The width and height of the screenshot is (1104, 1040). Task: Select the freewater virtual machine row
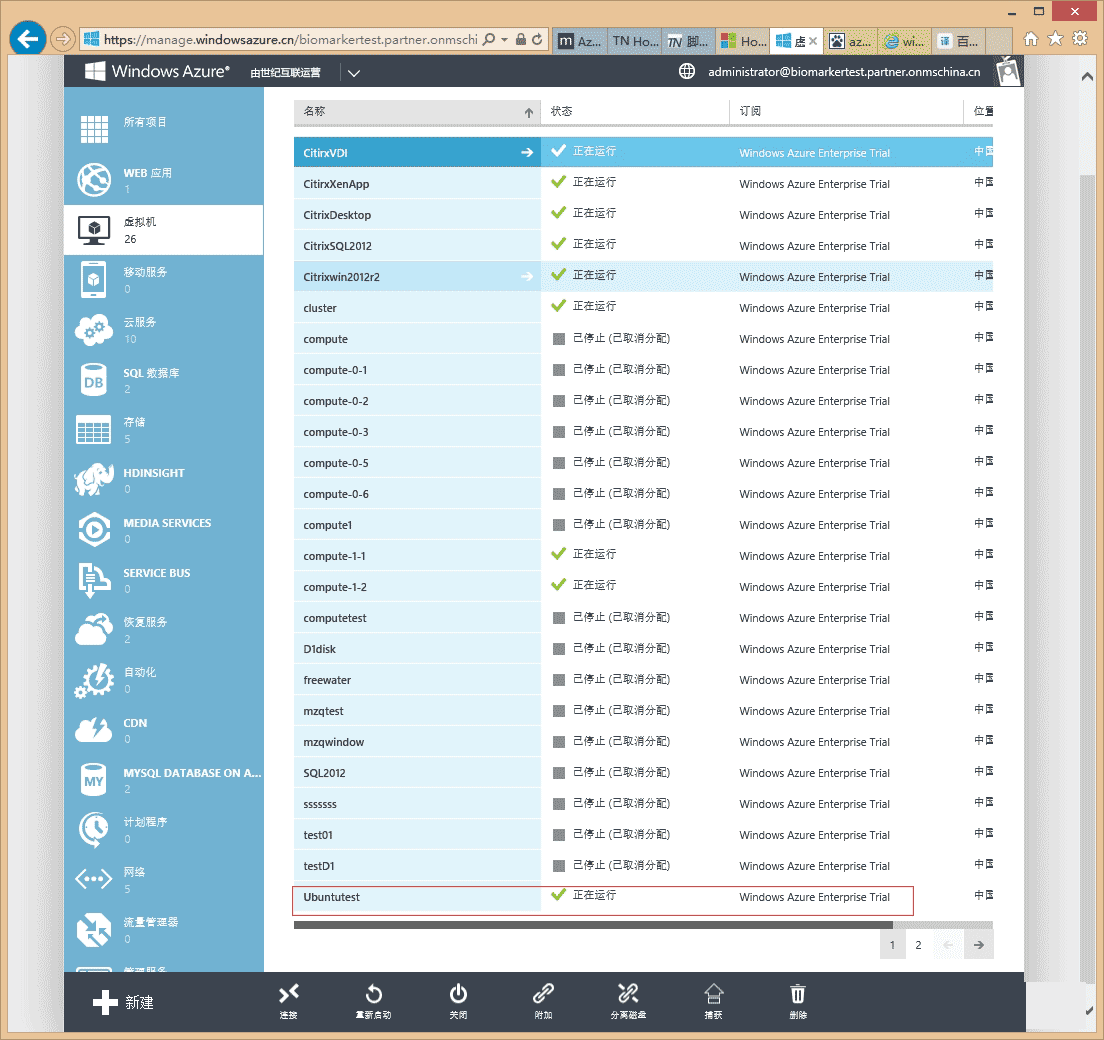pos(643,679)
